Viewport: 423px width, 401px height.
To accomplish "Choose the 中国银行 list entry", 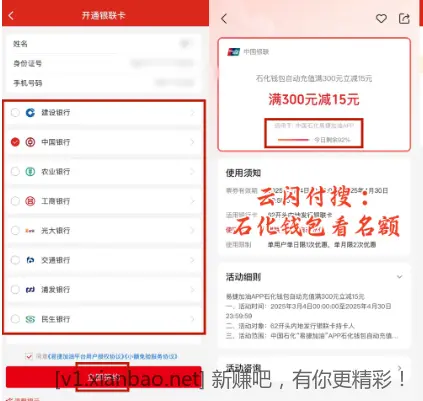I will (104, 142).
